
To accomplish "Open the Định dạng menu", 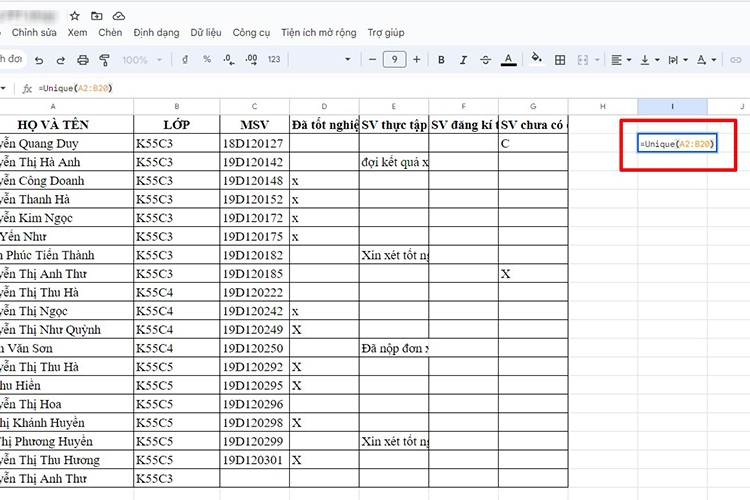I will click(156, 33).
